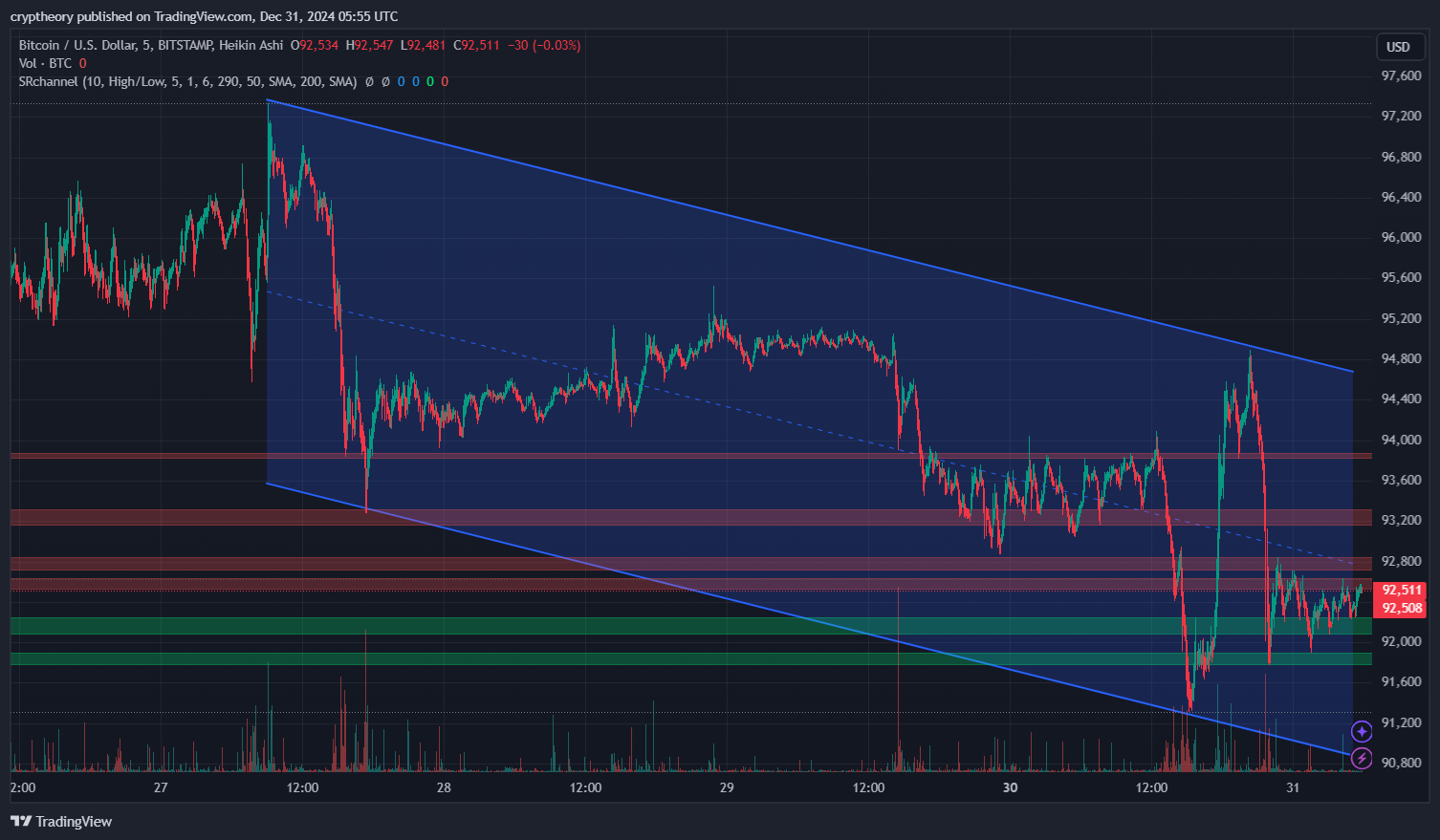Click the high value H92,547

pyautogui.click(x=369, y=45)
